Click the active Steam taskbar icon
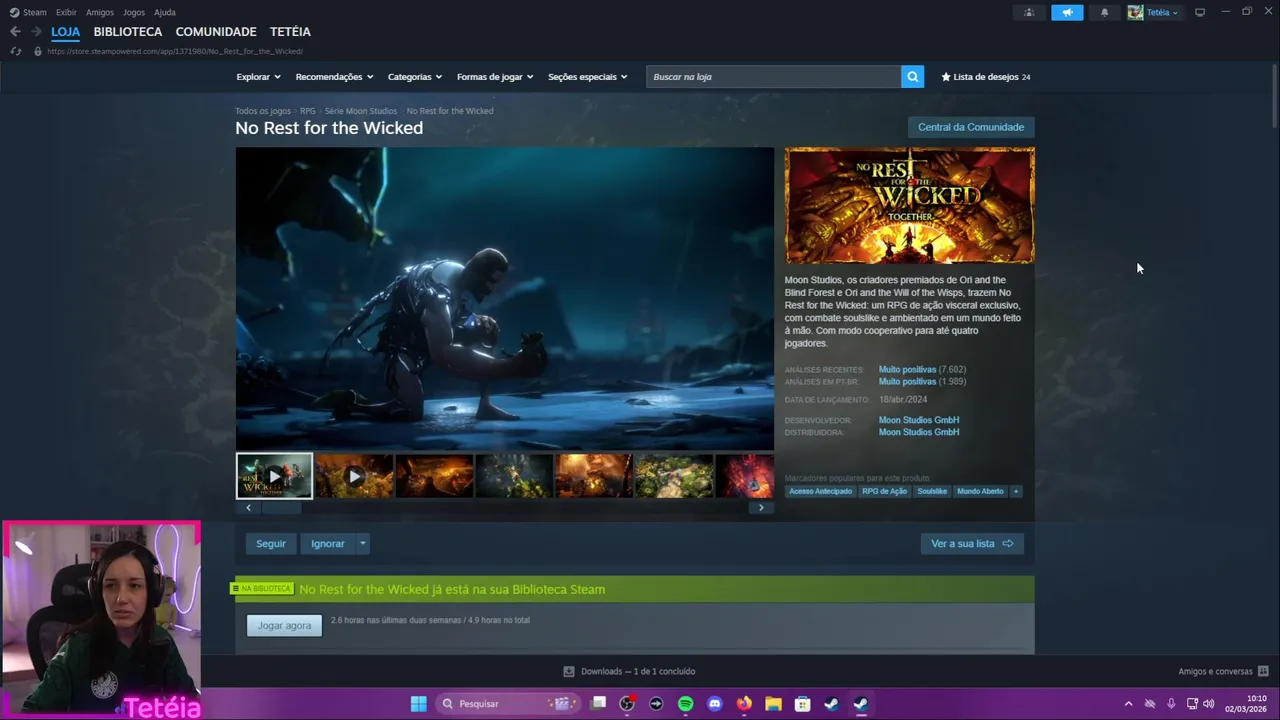The height and width of the screenshot is (720, 1280). pyautogui.click(x=861, y=703)
